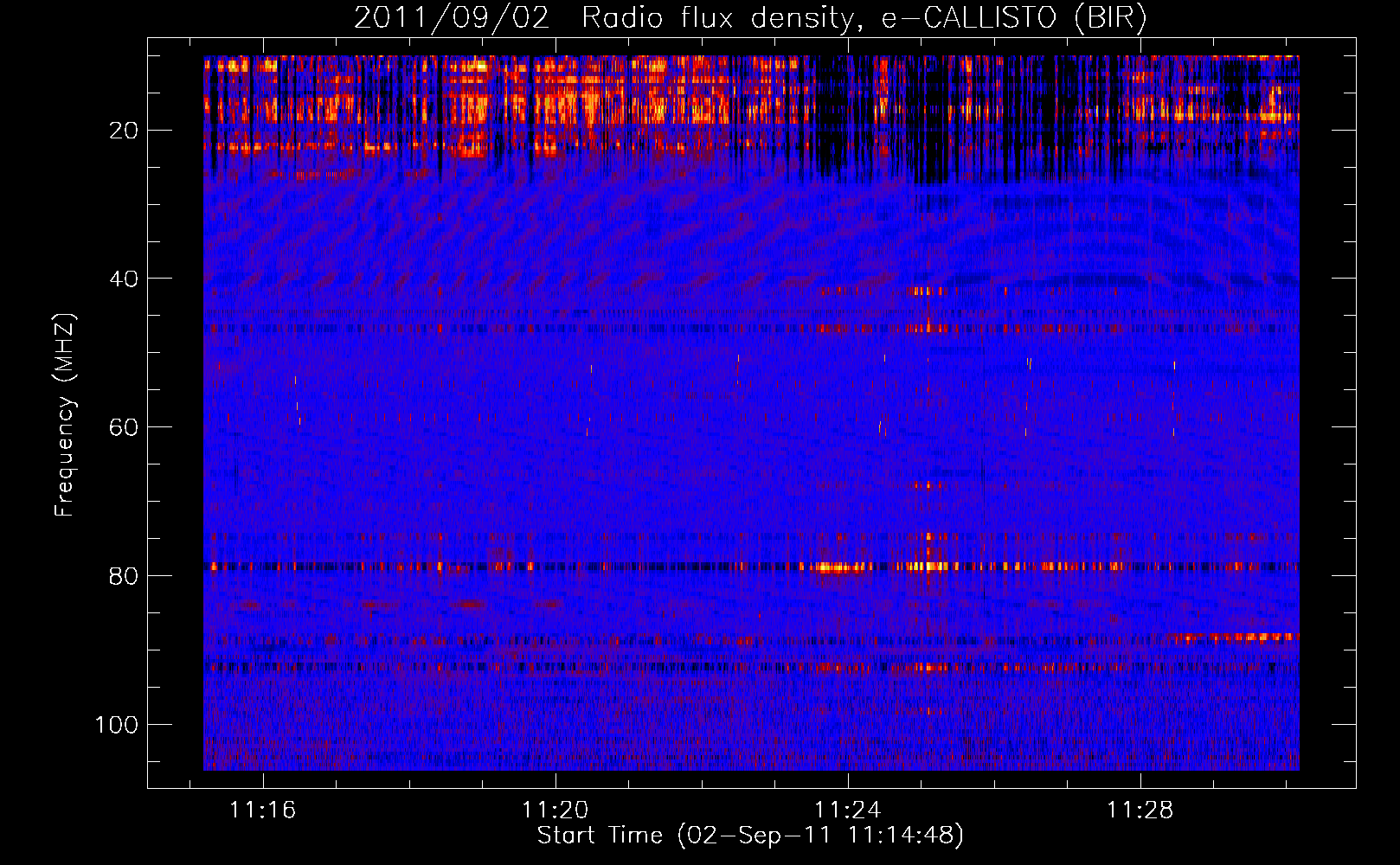Click the '80' frequency tick label

[124, 576]
